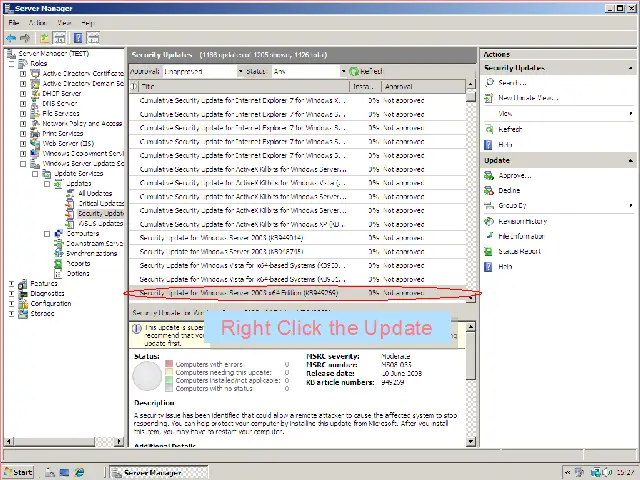Expand the Configuration tree node
640x480 pixels.
pos(11,303)
